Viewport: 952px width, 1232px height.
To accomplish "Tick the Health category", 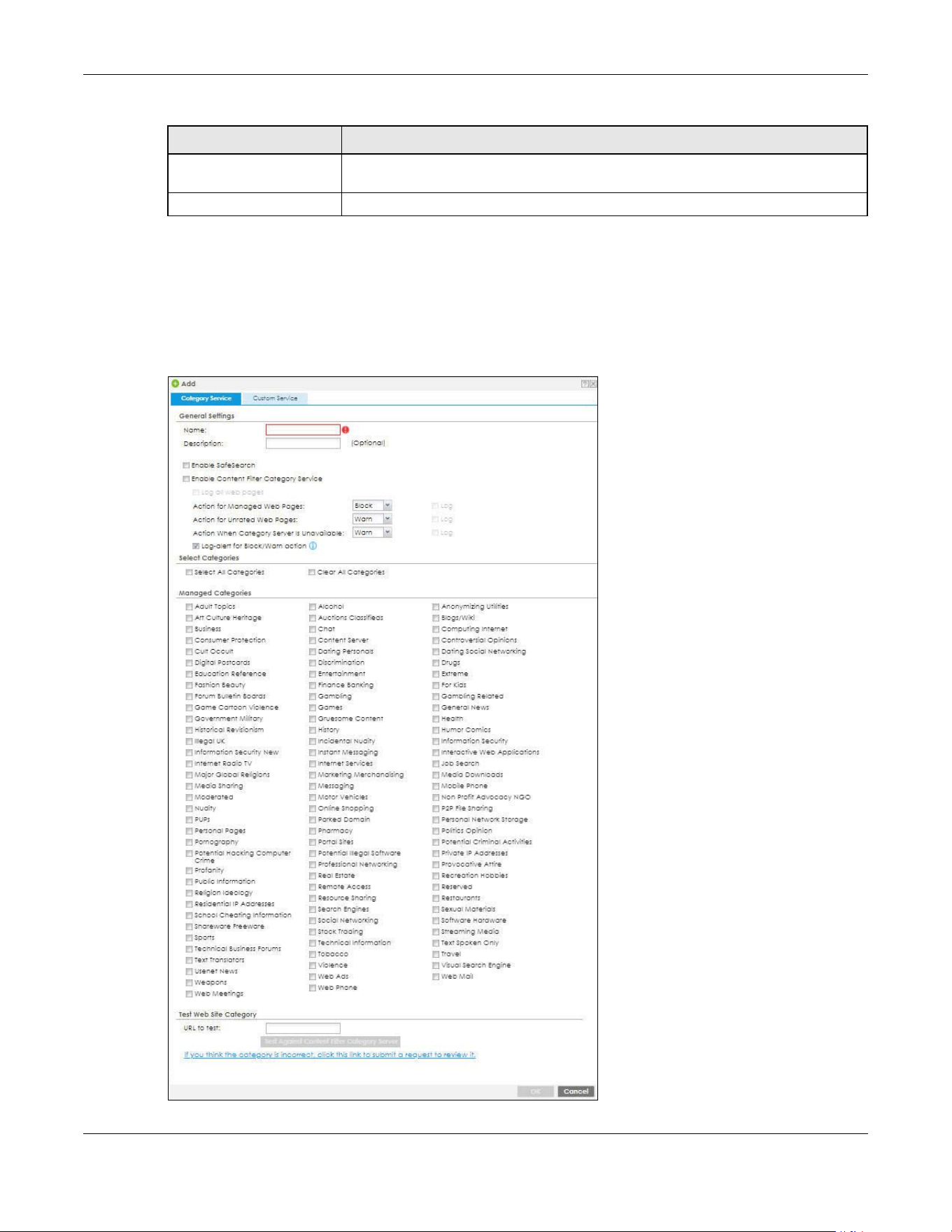I will [x=436, y=718].
